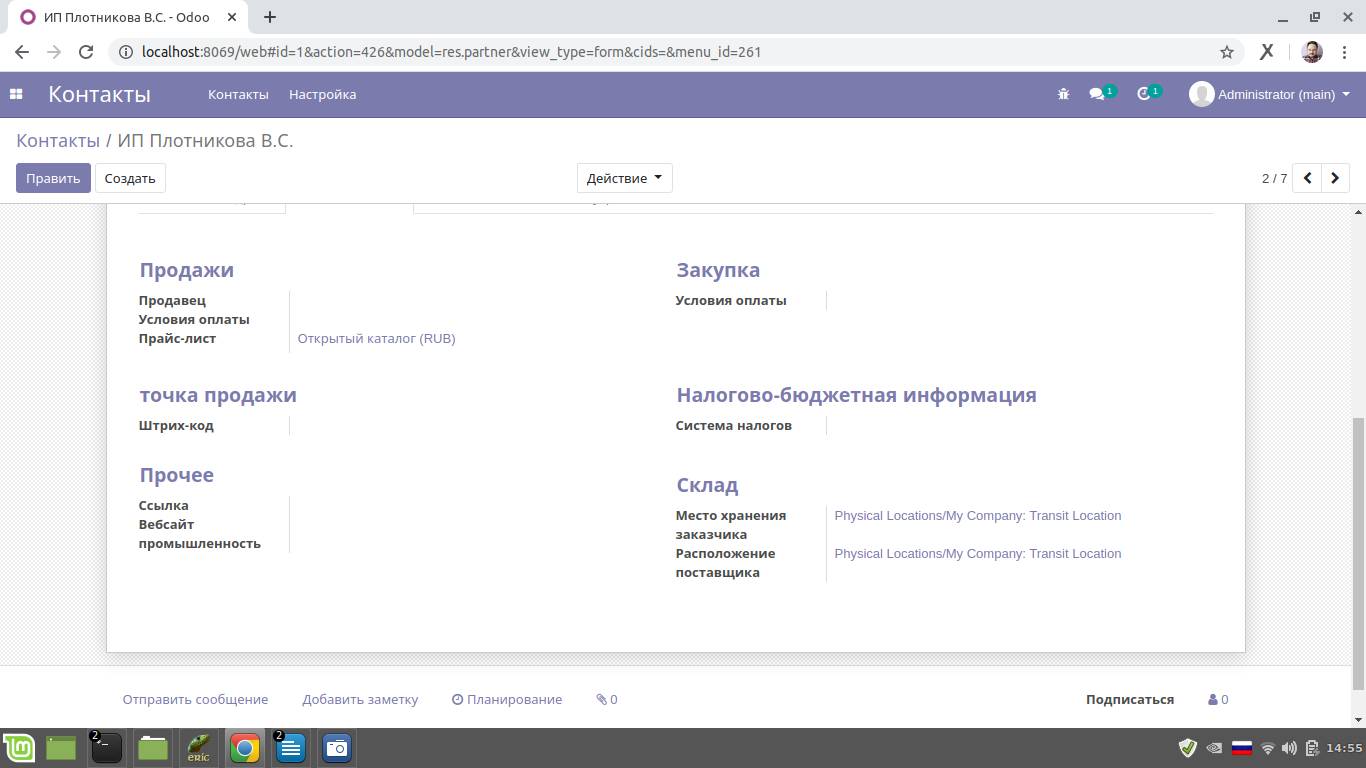Screen dimensions: 1366x768
Task: Bookmark this page with the star icon
Action: click(1227, 52)
